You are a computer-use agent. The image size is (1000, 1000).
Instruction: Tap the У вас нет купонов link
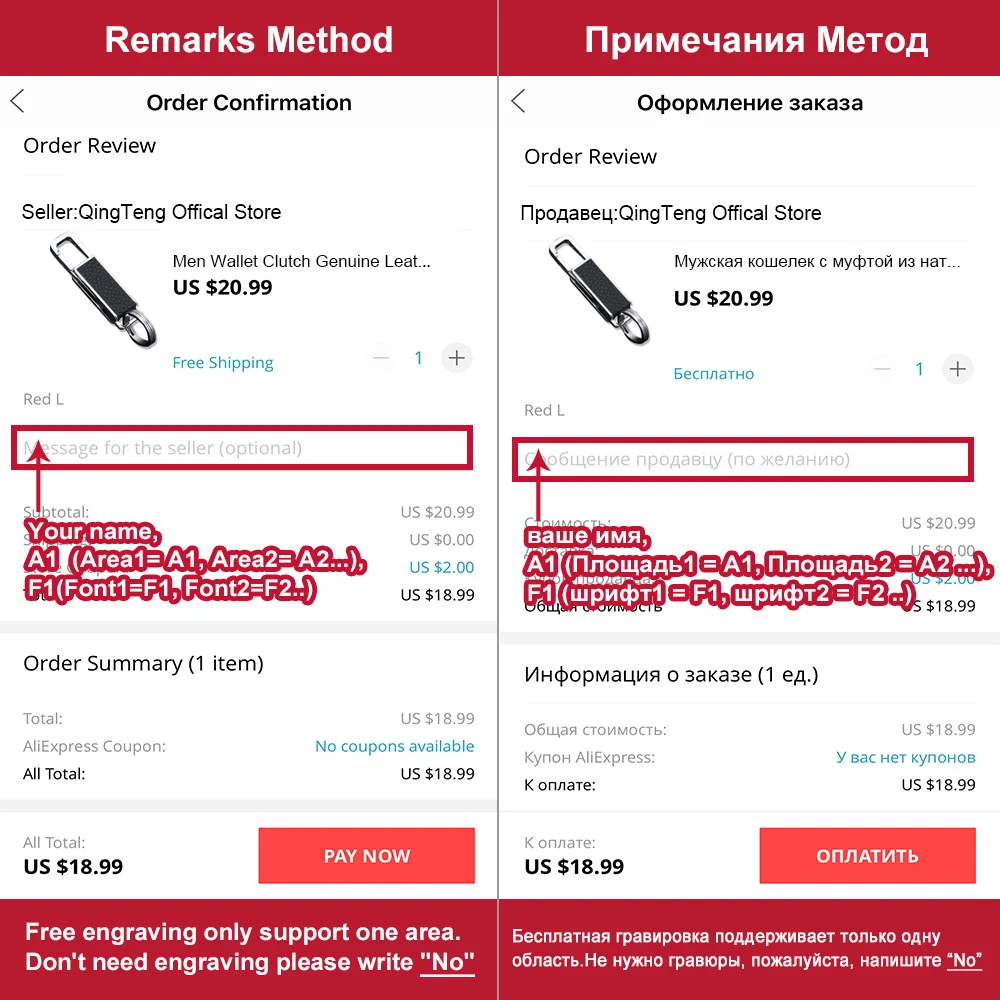click(x=905, y=757)
